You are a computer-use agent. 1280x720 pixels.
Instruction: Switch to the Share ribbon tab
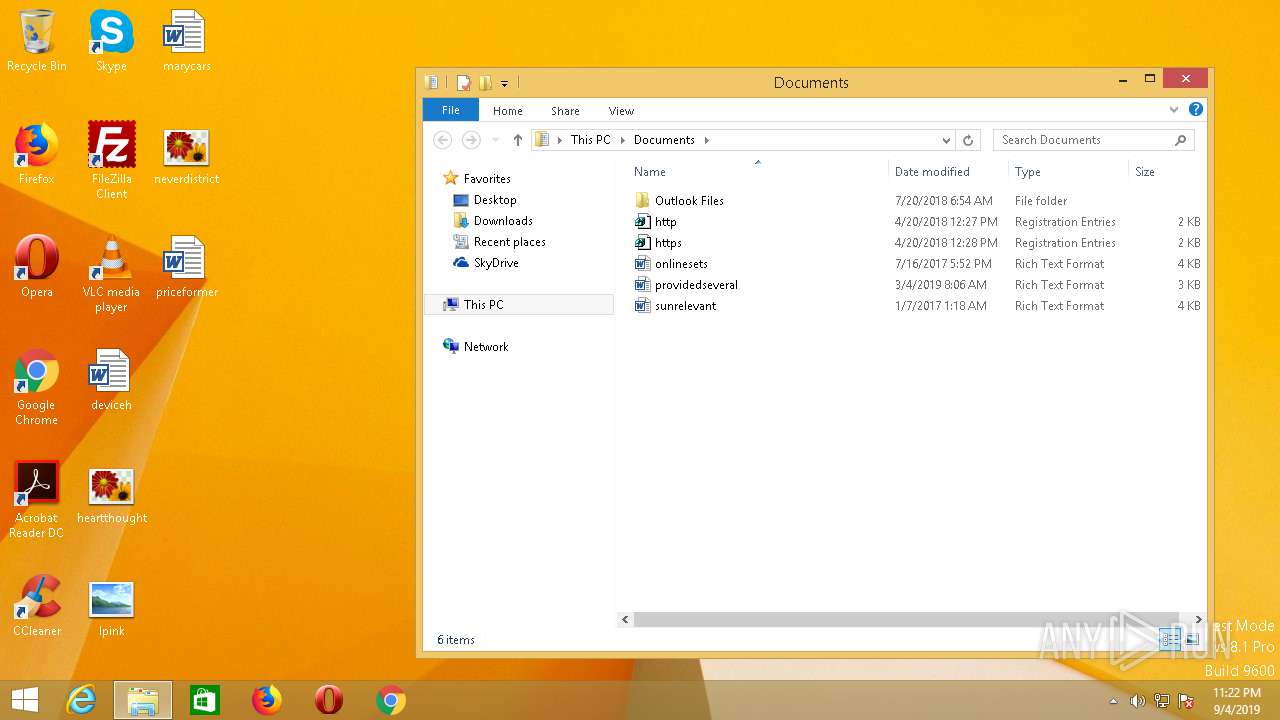point(565,111)
